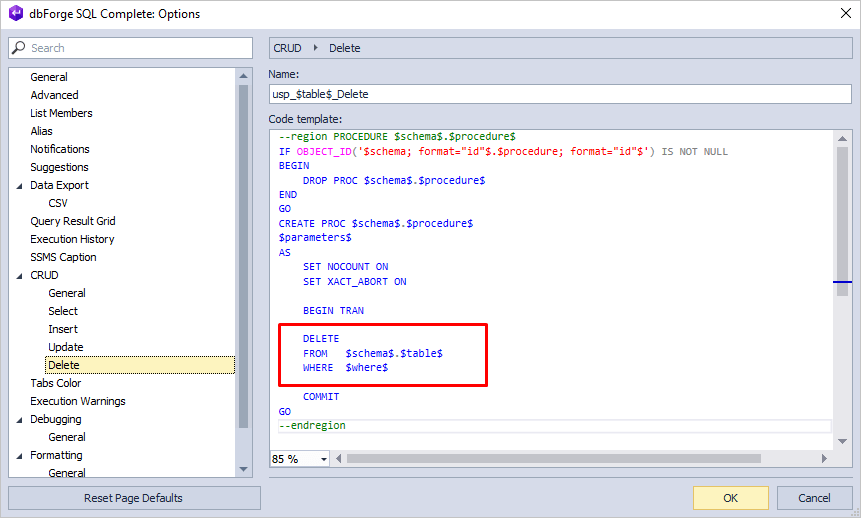Select CSV under Data Export
Image resolution: width=861 pixels, height=518 pixels.
pos(58,203)
